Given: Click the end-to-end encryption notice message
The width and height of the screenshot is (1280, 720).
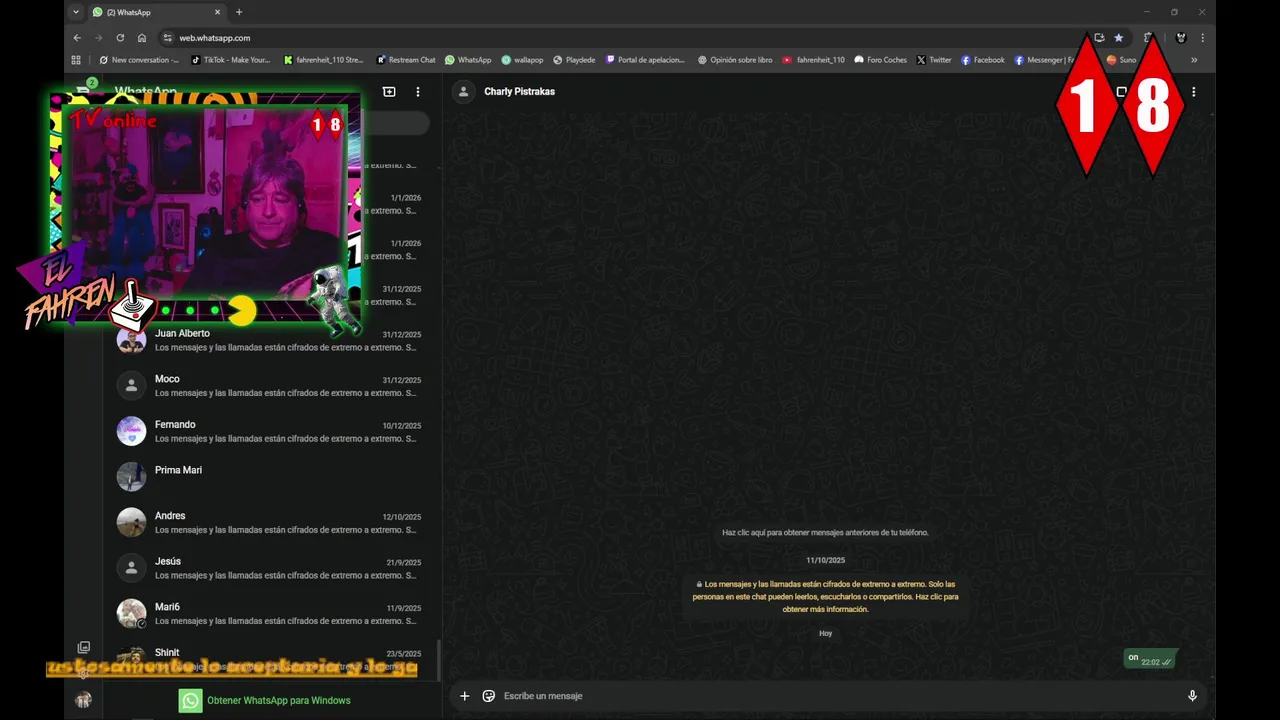Looking at the screenshot, I should tap(825, 597).
